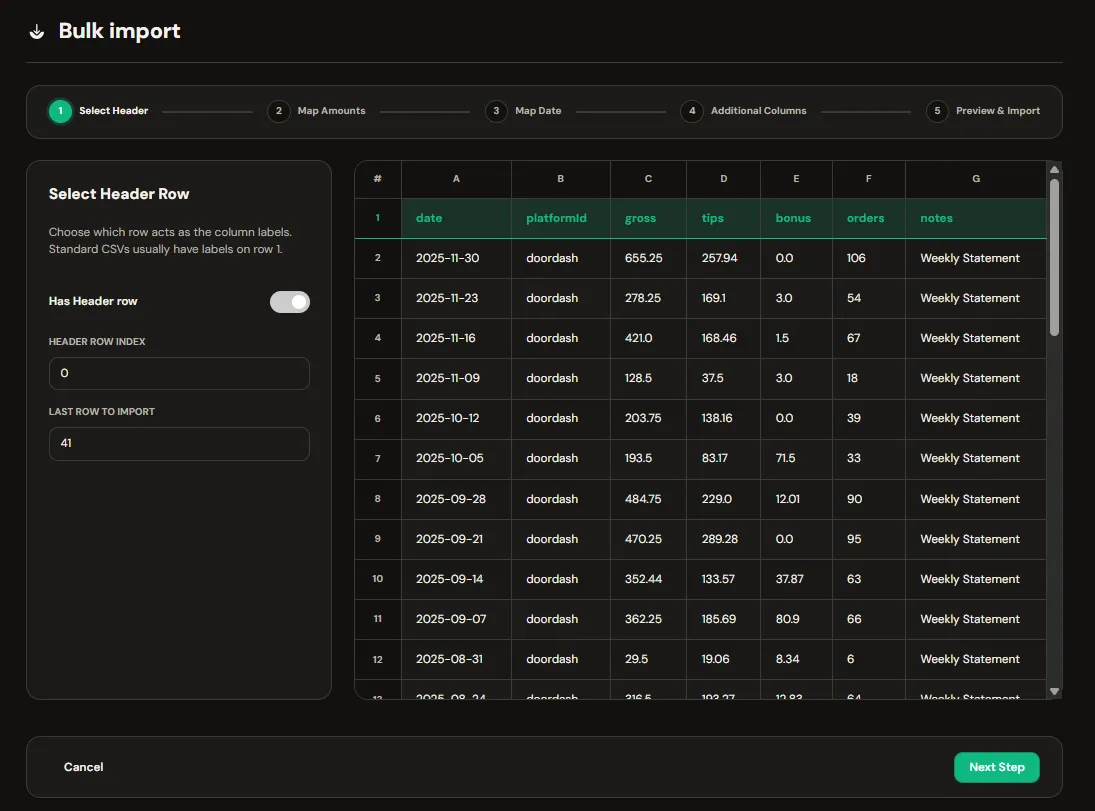Click the 'gross' header cell

(x=648, y=219)
